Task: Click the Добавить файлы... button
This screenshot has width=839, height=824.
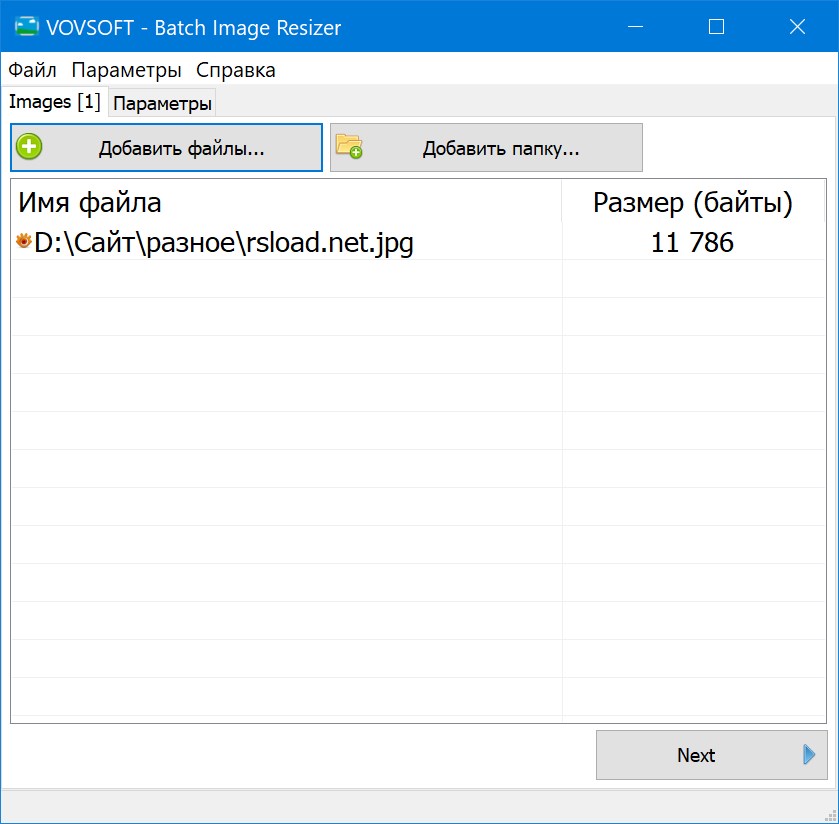Action: [166, 148]
